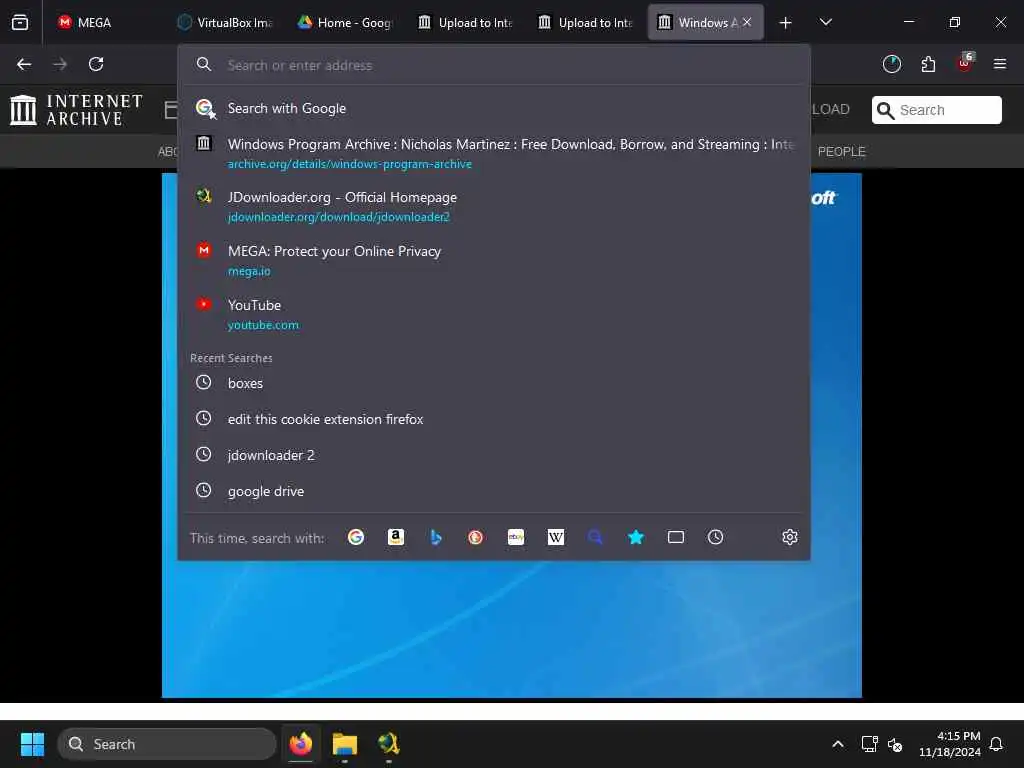Image resolution: width=1024 pixels, height=768 pixels.
Task: Open search settings gear icon
Action: [x=790, y=537]
